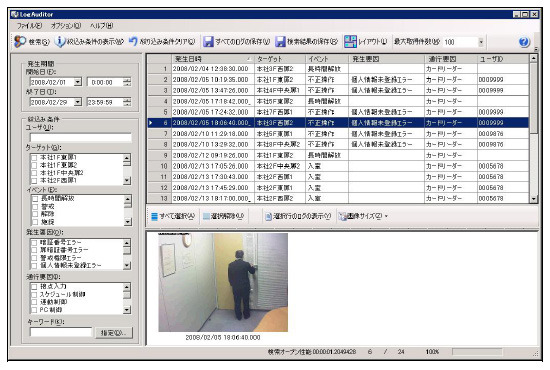Click the Deselect (選択解除) icon button
The height and width of the screenshot is (370, 550).
[206, 216]
